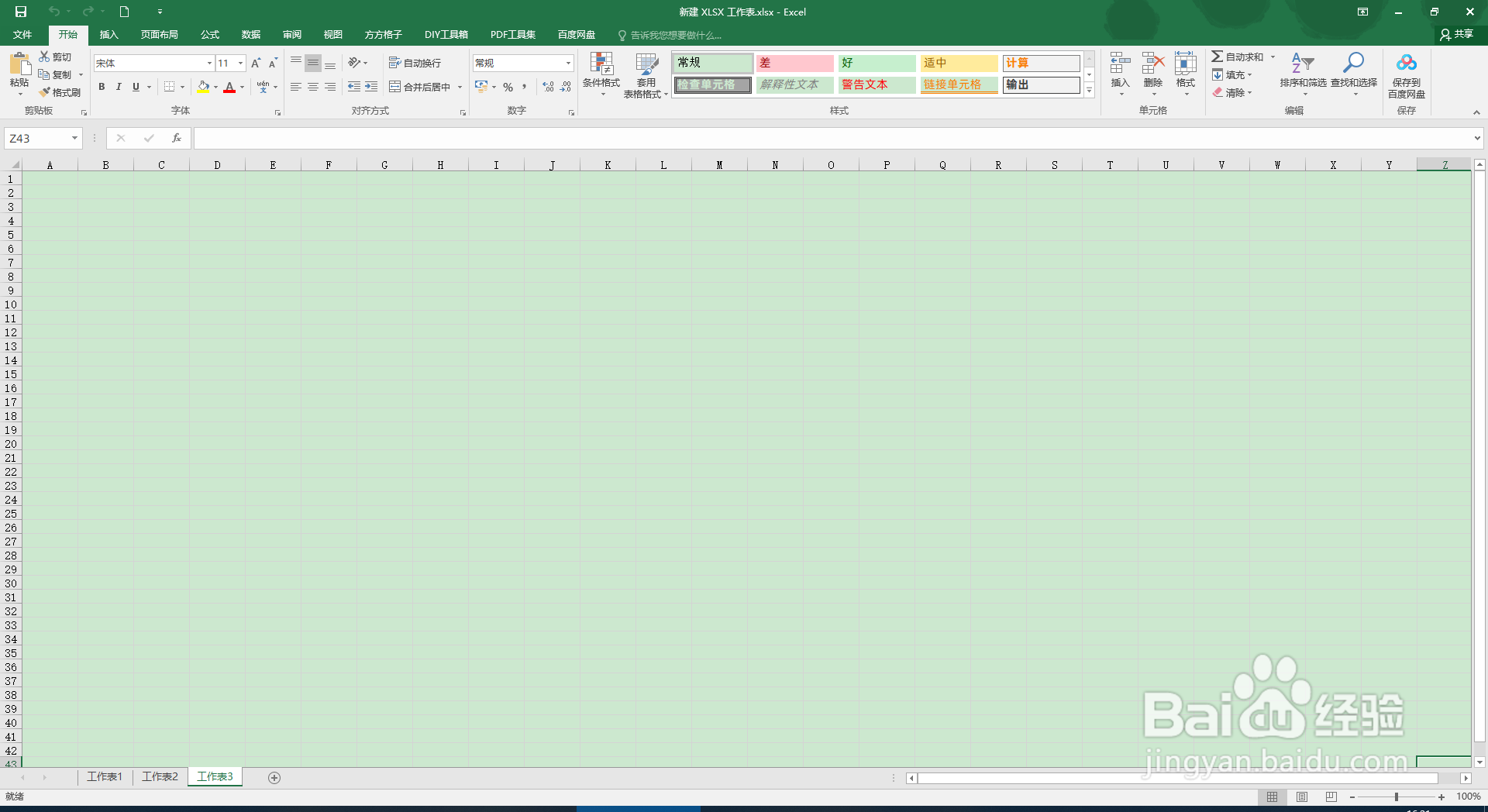Switch to the 页面布局 tab
The width and height of the screenshot is (1488, 812).
[x=160, y=35]
